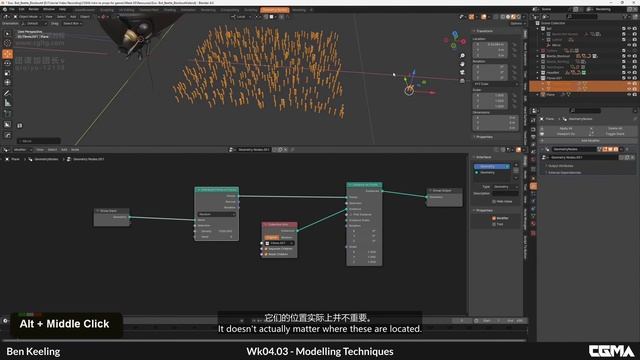
Task: Click the Location X field in Transform panel
Action: (x=490, y=44)
